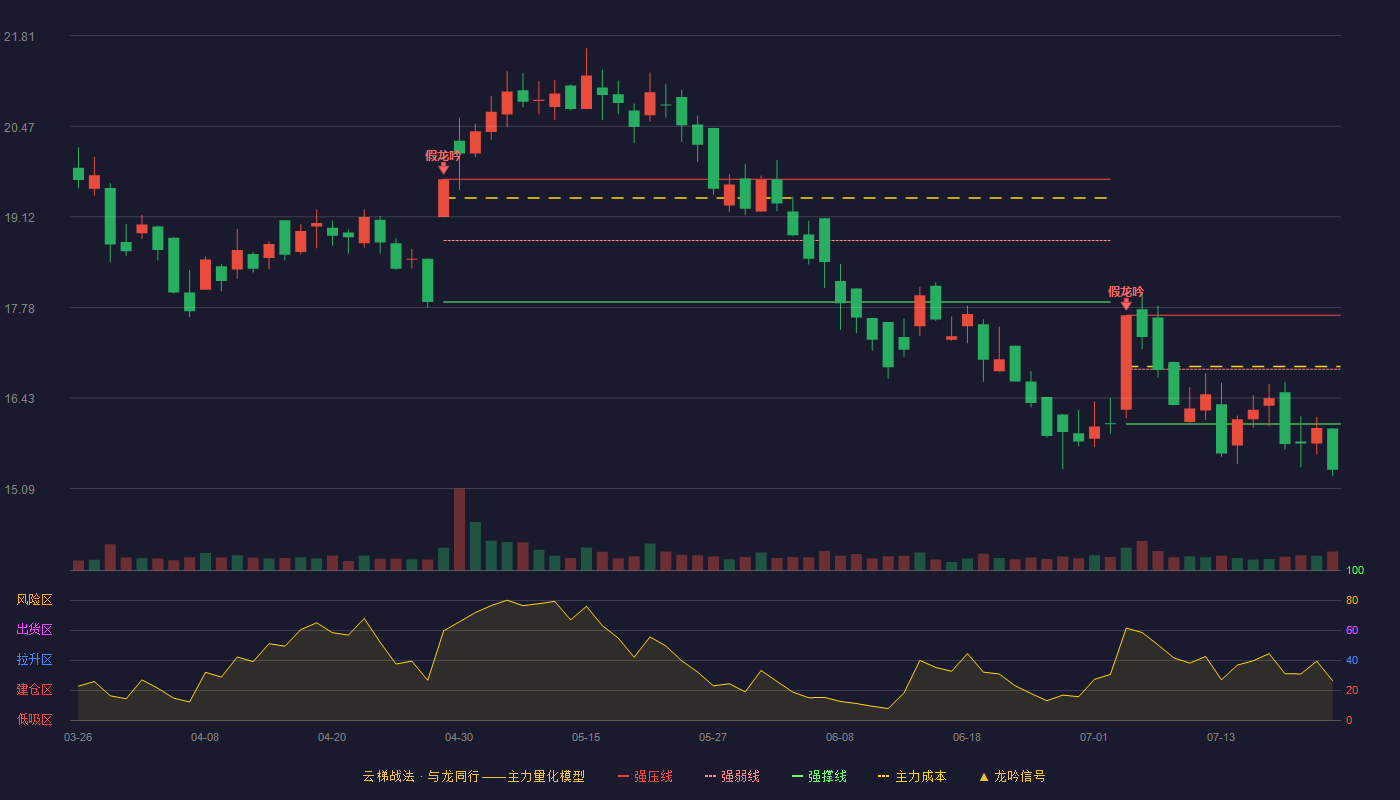Click the 05-15 date label
1400x800 pixels.
click(586, 737)
